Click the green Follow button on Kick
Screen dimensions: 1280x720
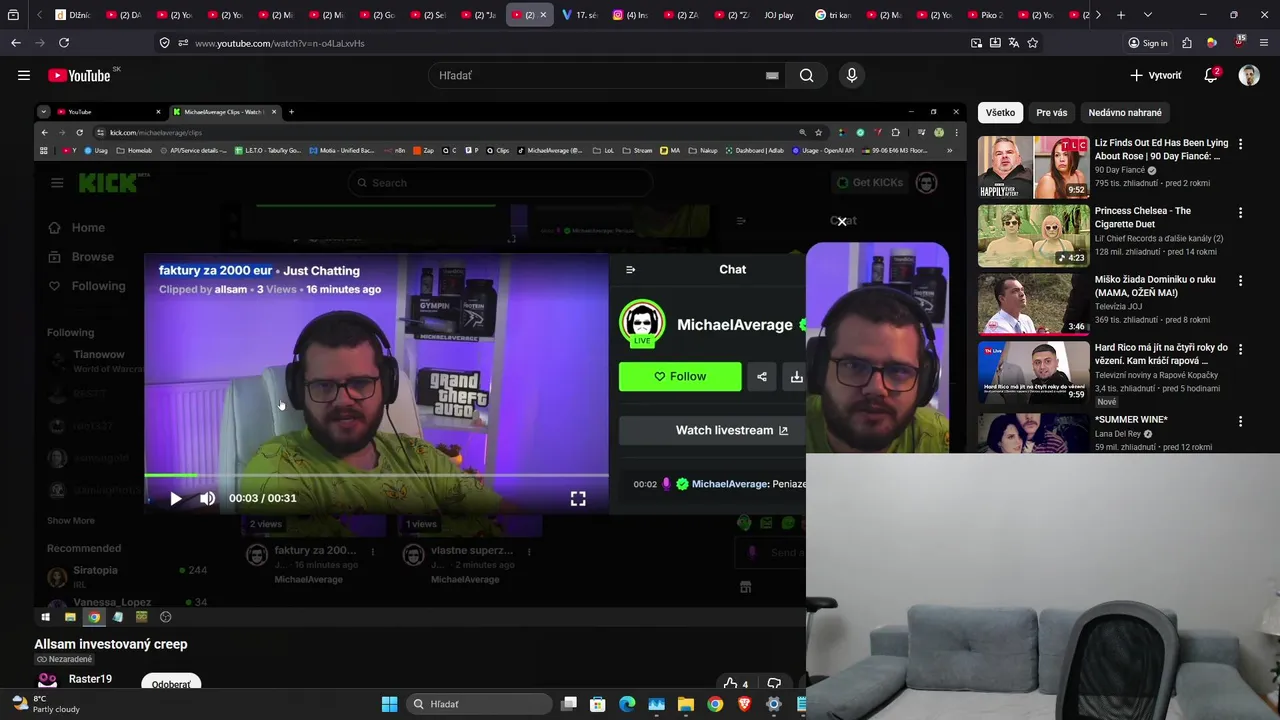click(680, 376)
